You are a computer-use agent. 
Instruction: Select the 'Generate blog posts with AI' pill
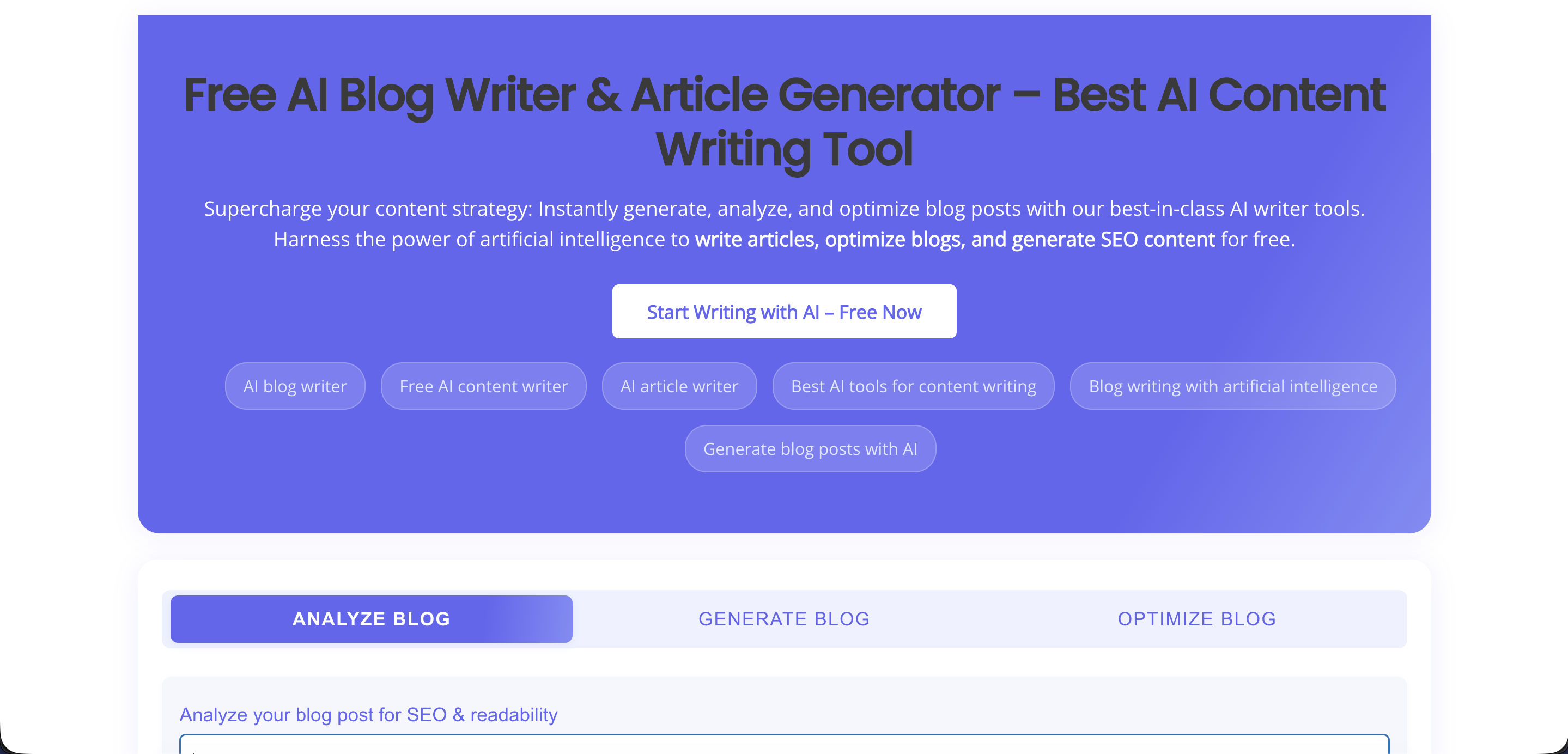(810, 449)
